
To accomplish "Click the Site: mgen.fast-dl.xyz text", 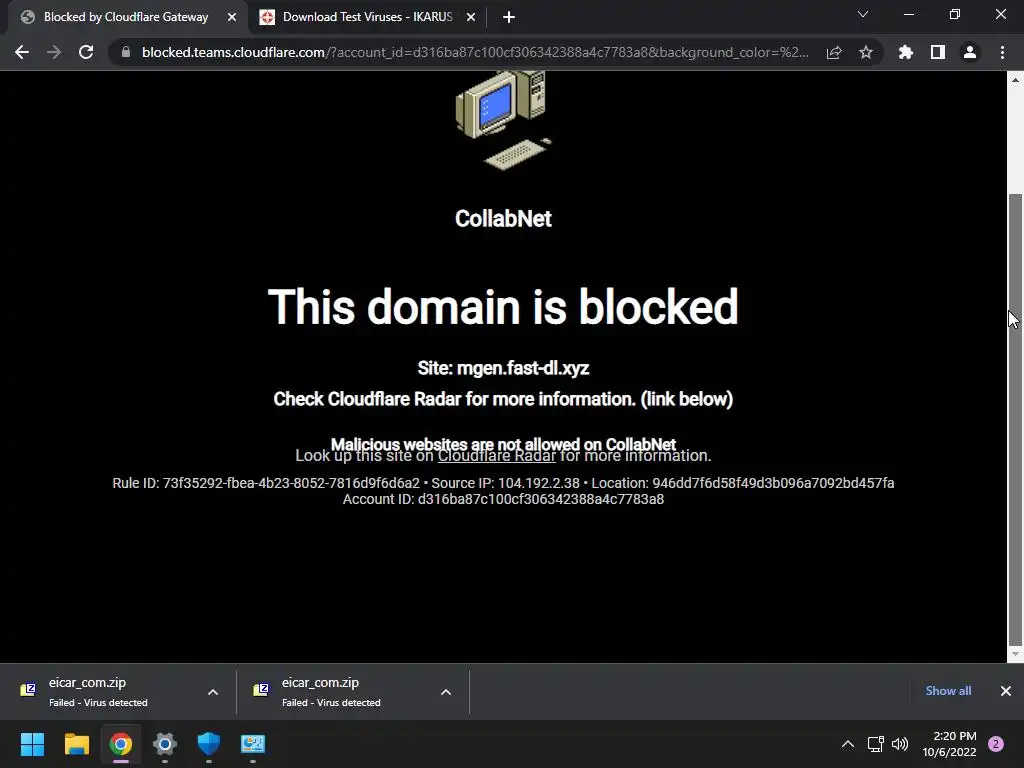I will (x=504, y=368).
